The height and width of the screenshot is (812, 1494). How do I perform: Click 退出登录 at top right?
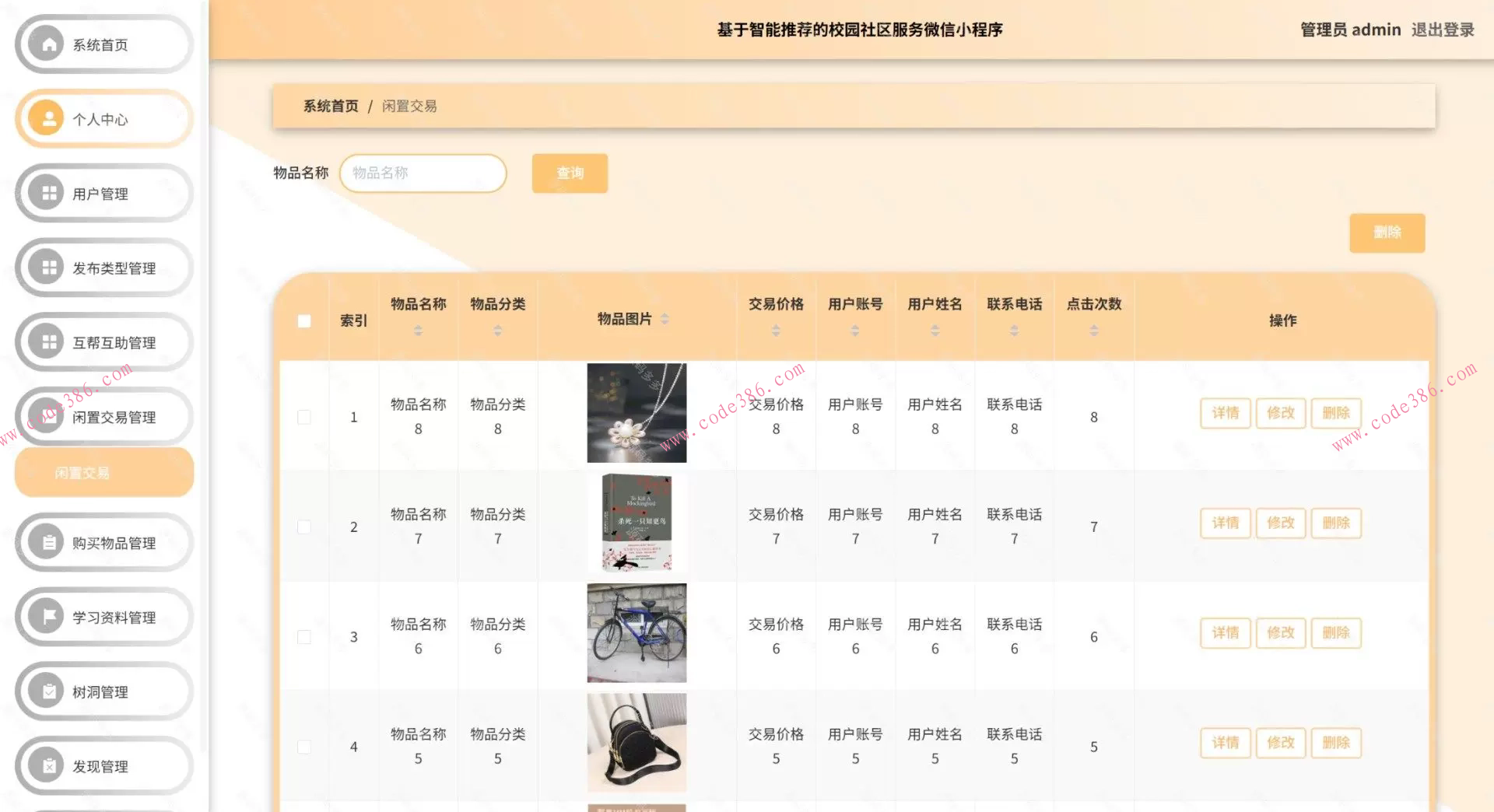[x=1443, y=30]
